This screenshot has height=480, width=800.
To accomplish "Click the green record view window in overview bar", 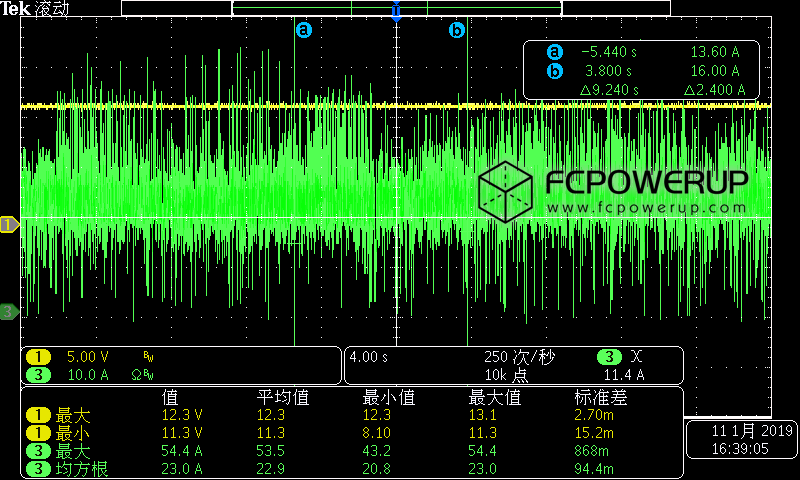I will (x=396, y=8).
